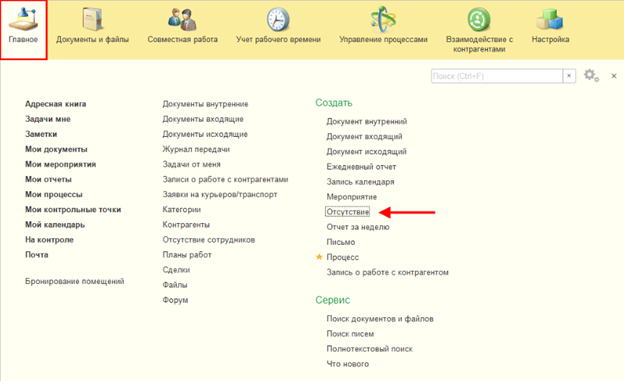This screenshot has width=624, height=381.
Task: Open Мои документы
Action: (x=56, y=149)
